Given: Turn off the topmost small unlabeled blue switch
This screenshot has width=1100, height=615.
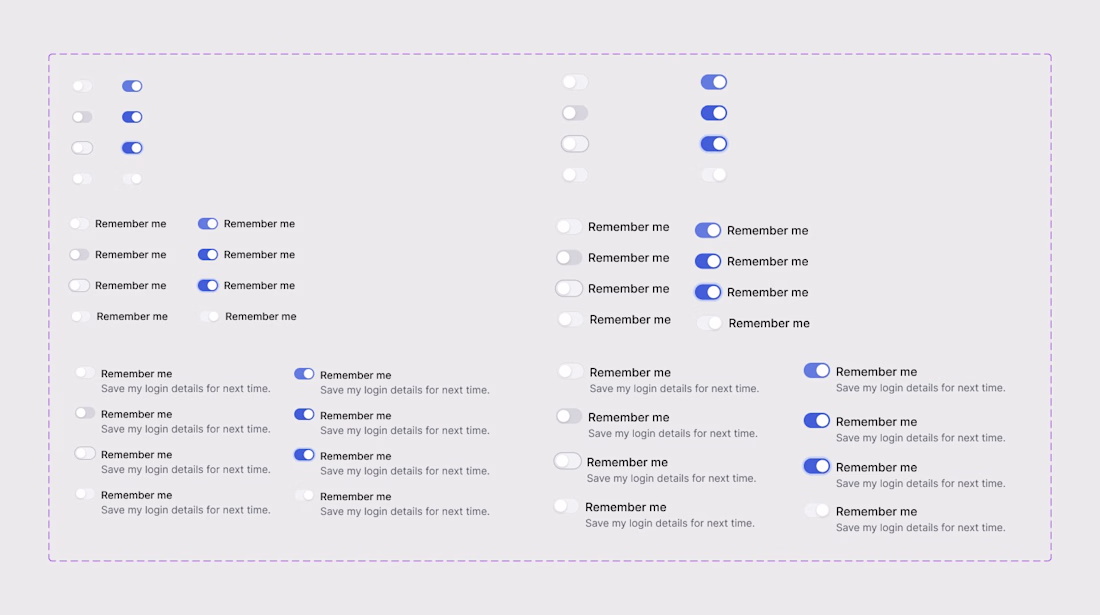Looking at the screenshot, I should coord(132,86).
